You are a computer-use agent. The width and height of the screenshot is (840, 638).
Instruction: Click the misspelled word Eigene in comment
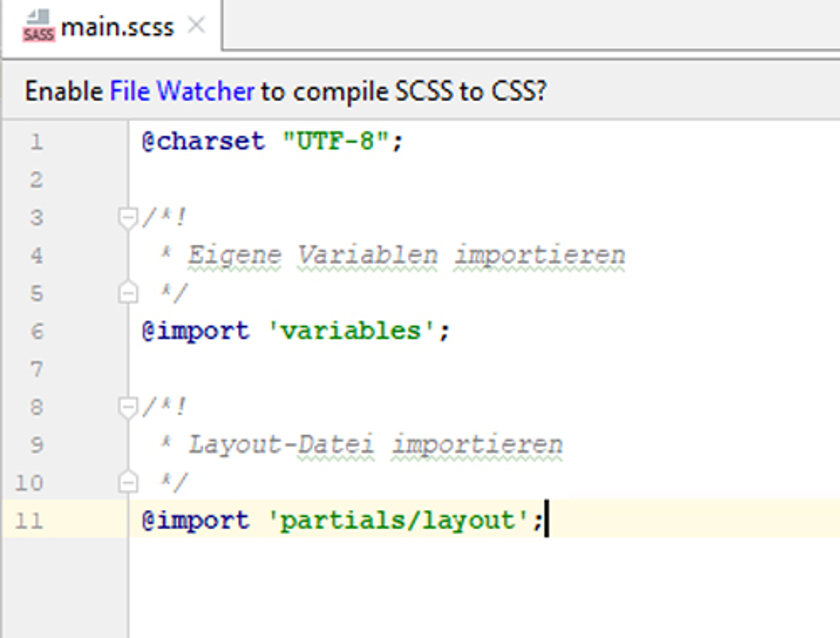pos(234,255)
